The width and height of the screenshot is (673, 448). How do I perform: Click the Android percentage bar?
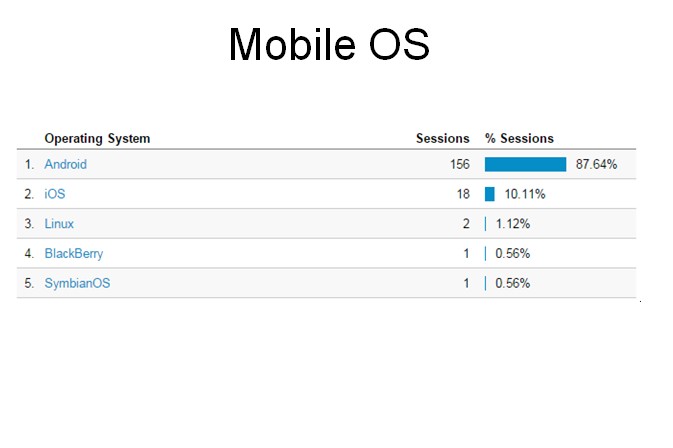point(525,164)
